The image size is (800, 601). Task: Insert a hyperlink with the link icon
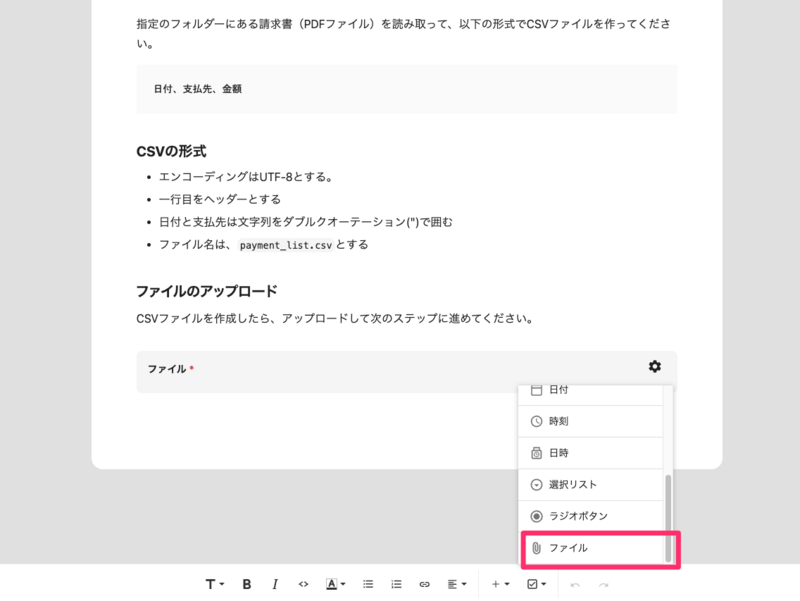427,584
